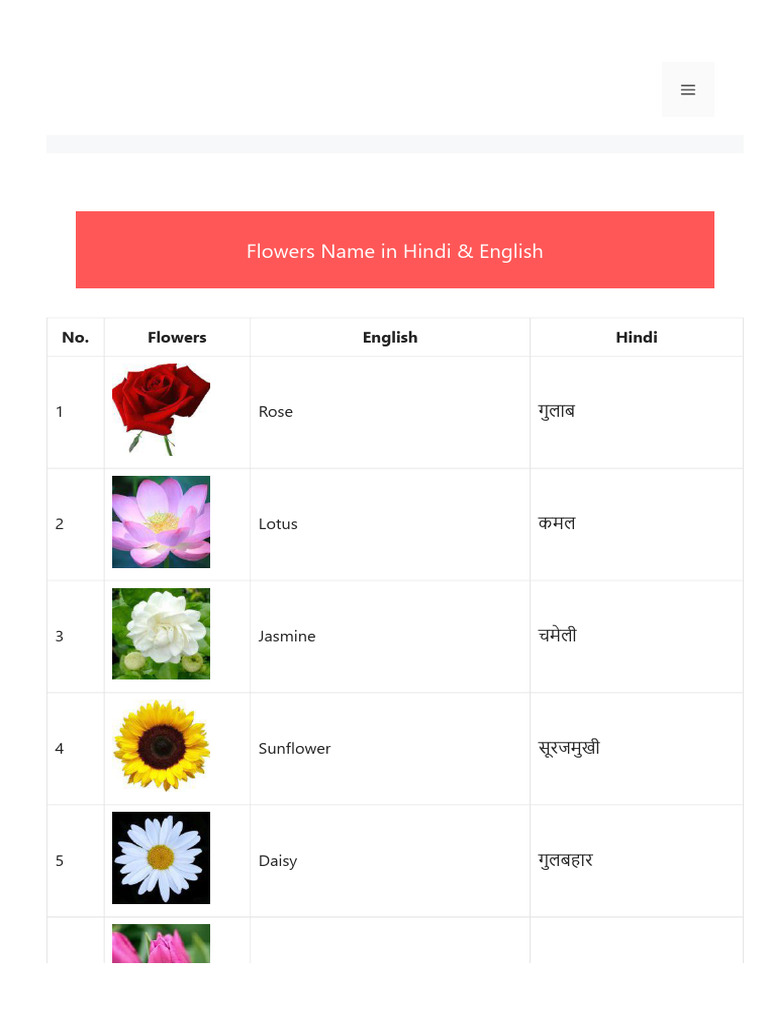Click the Jasmine name text
This screenshot has width=768, height=1024.
[x=287, y=636]
